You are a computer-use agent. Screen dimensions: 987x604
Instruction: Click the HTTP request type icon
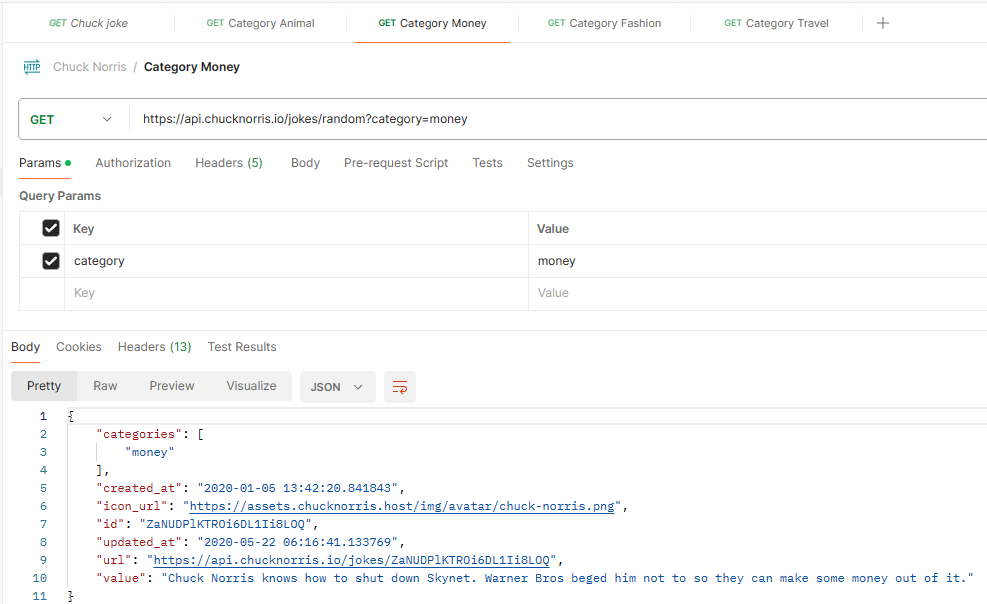[31, 67]
